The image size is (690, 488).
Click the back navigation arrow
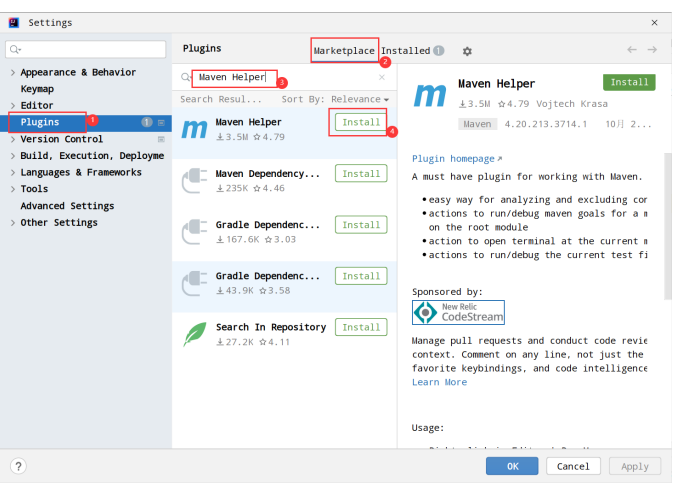pyautogui.click(x=631, y=50)
